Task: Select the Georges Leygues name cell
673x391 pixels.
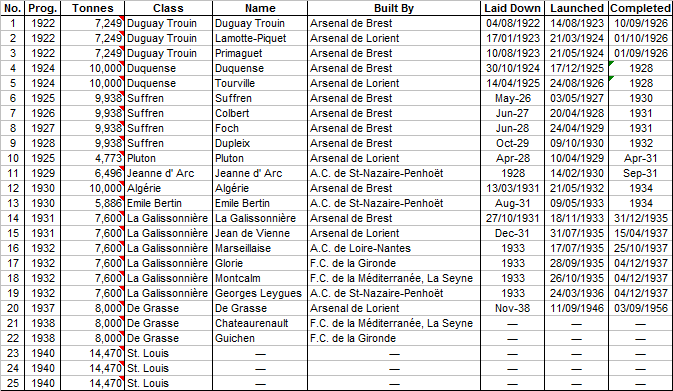Action: (x=260, y=293)
